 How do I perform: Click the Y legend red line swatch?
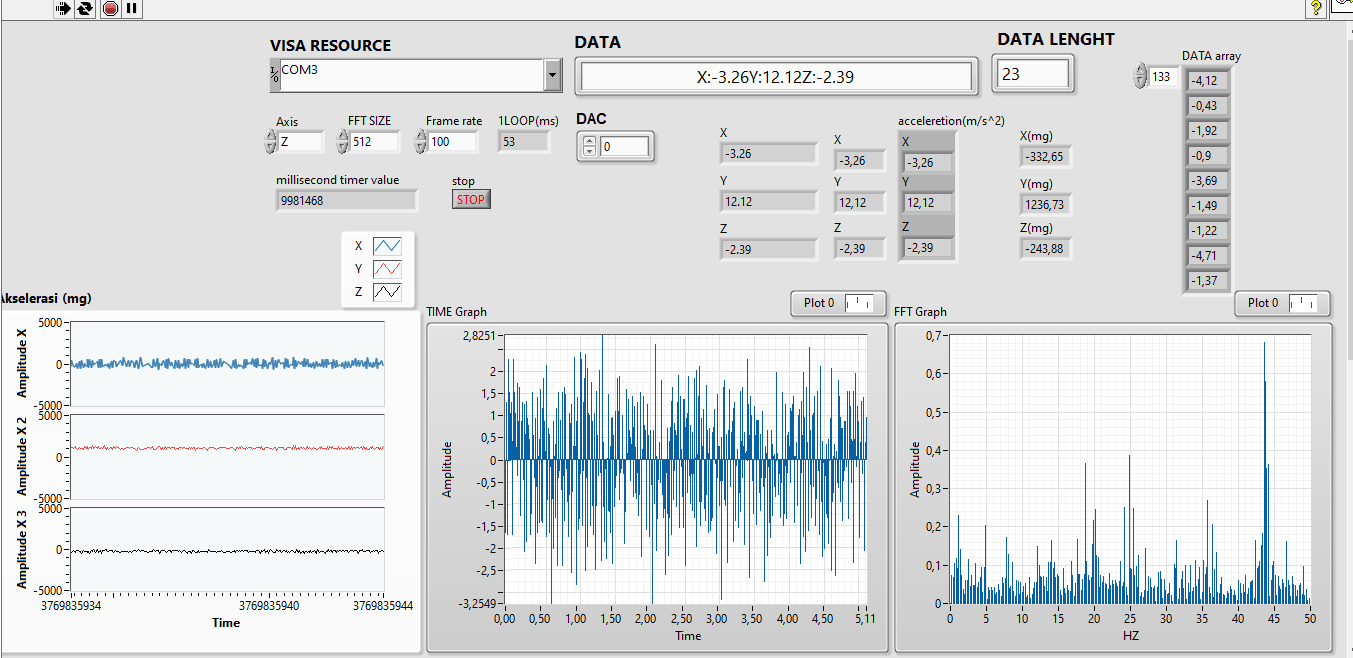point(387,269)
